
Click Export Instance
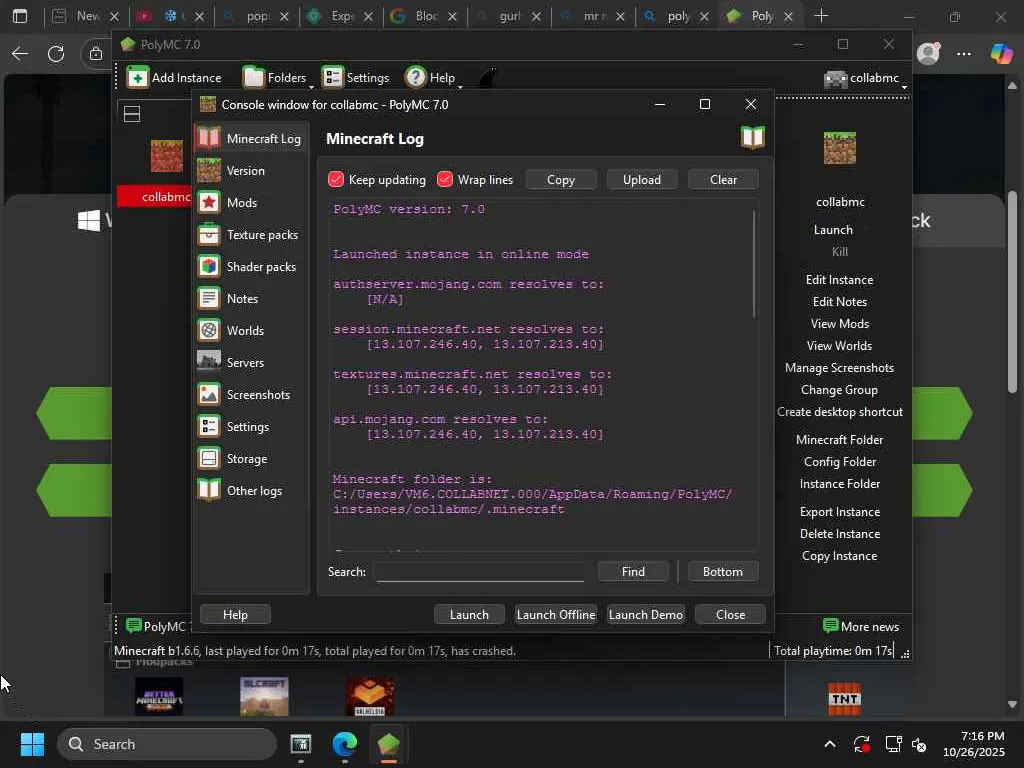(840, 512)
